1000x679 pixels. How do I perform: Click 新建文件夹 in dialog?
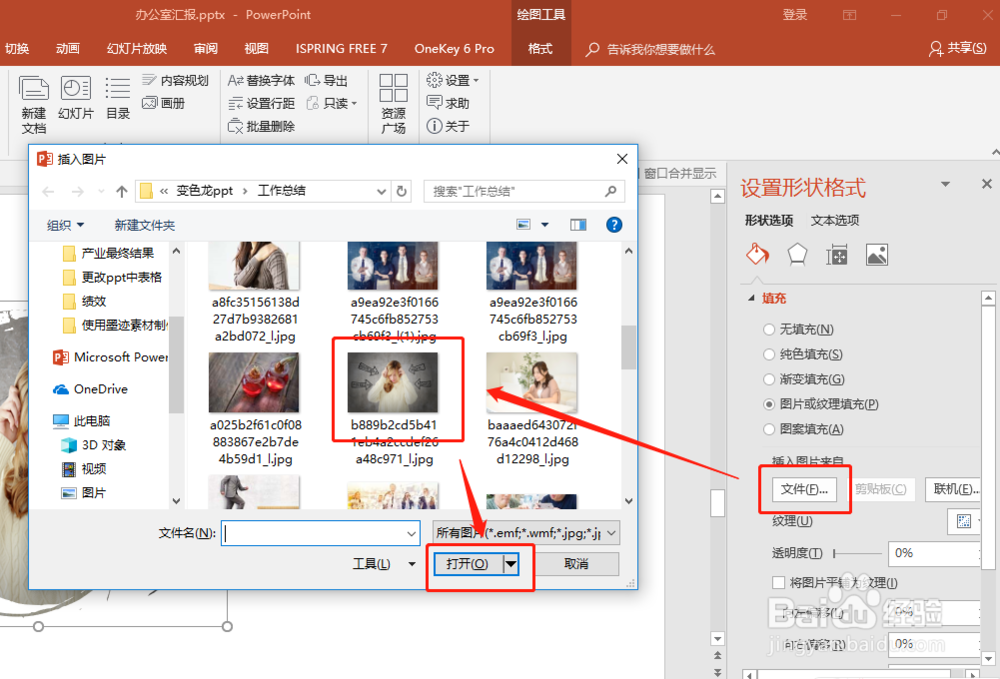coord(145,225)
